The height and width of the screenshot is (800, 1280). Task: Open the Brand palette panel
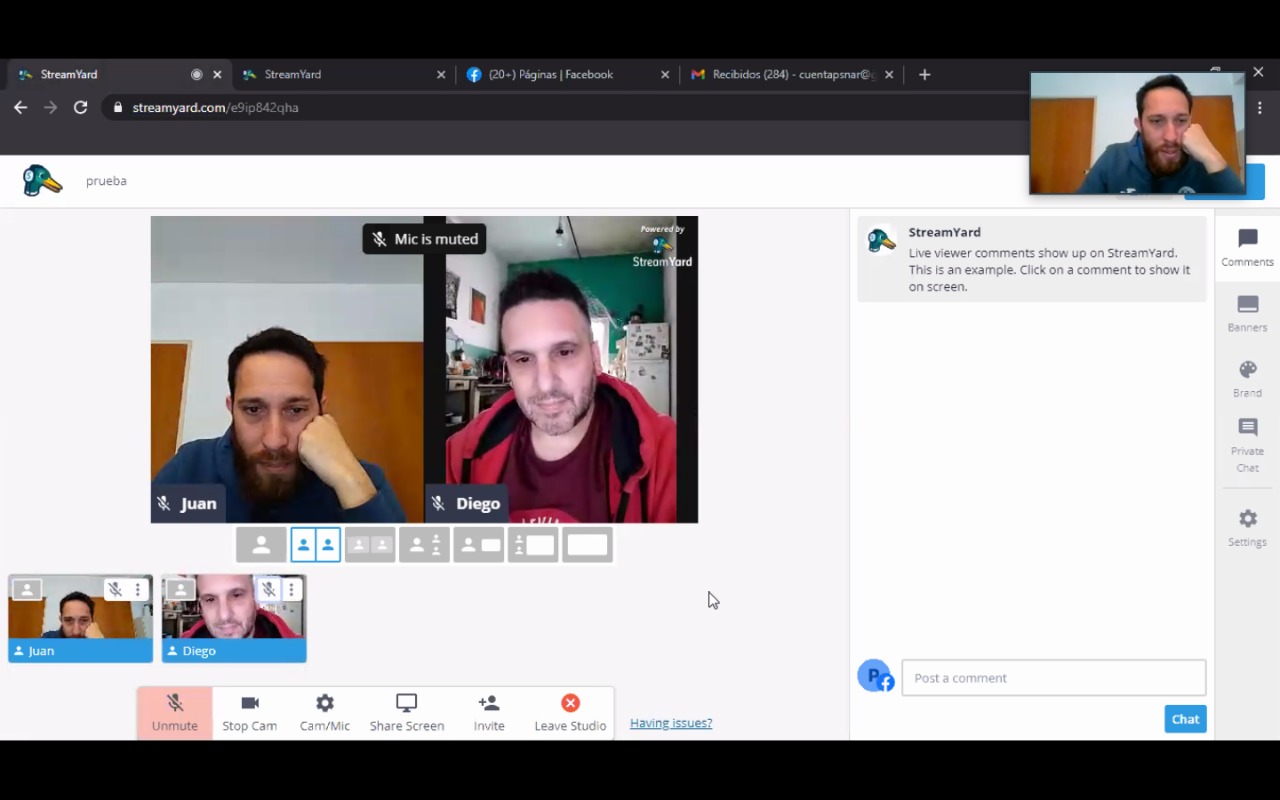tap(1247, 379)
